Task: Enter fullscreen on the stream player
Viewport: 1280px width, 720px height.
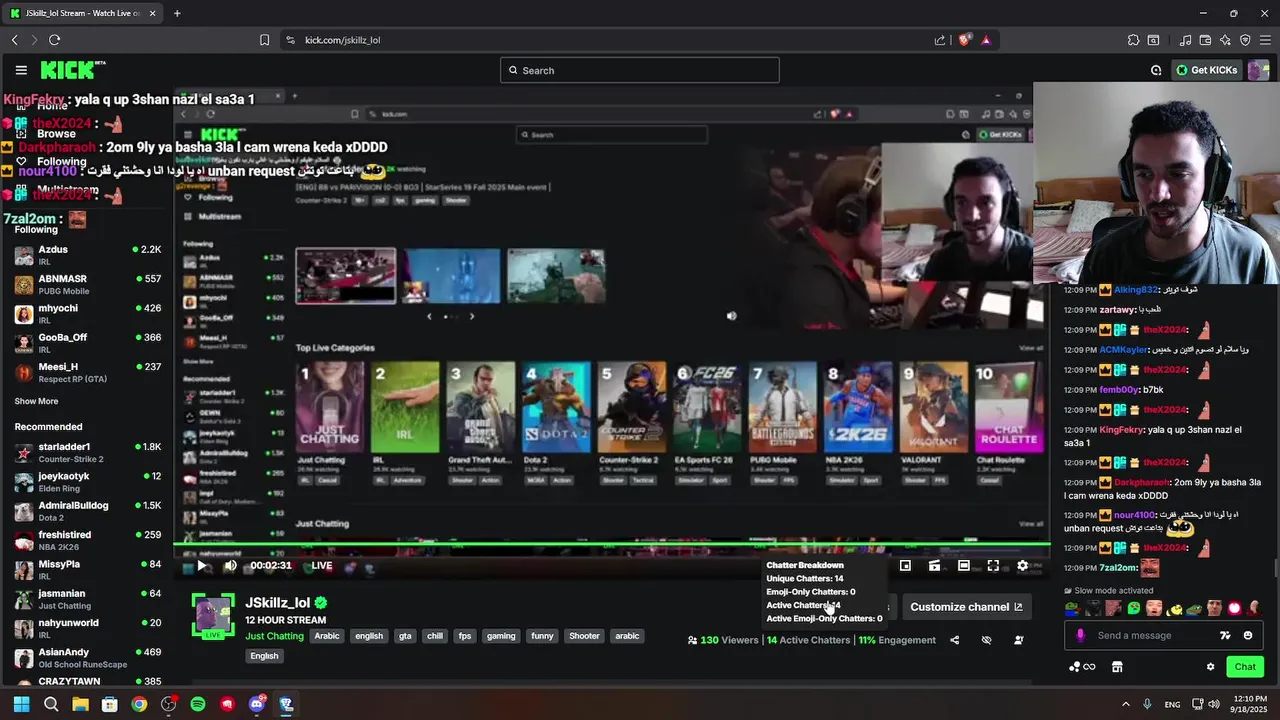Action: click(993, 566)
